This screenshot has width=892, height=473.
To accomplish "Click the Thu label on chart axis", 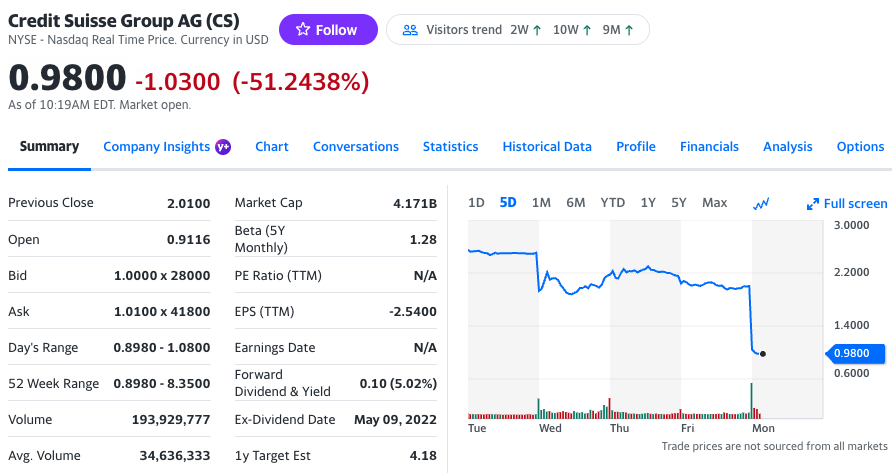I will click(x=620, y=428).
